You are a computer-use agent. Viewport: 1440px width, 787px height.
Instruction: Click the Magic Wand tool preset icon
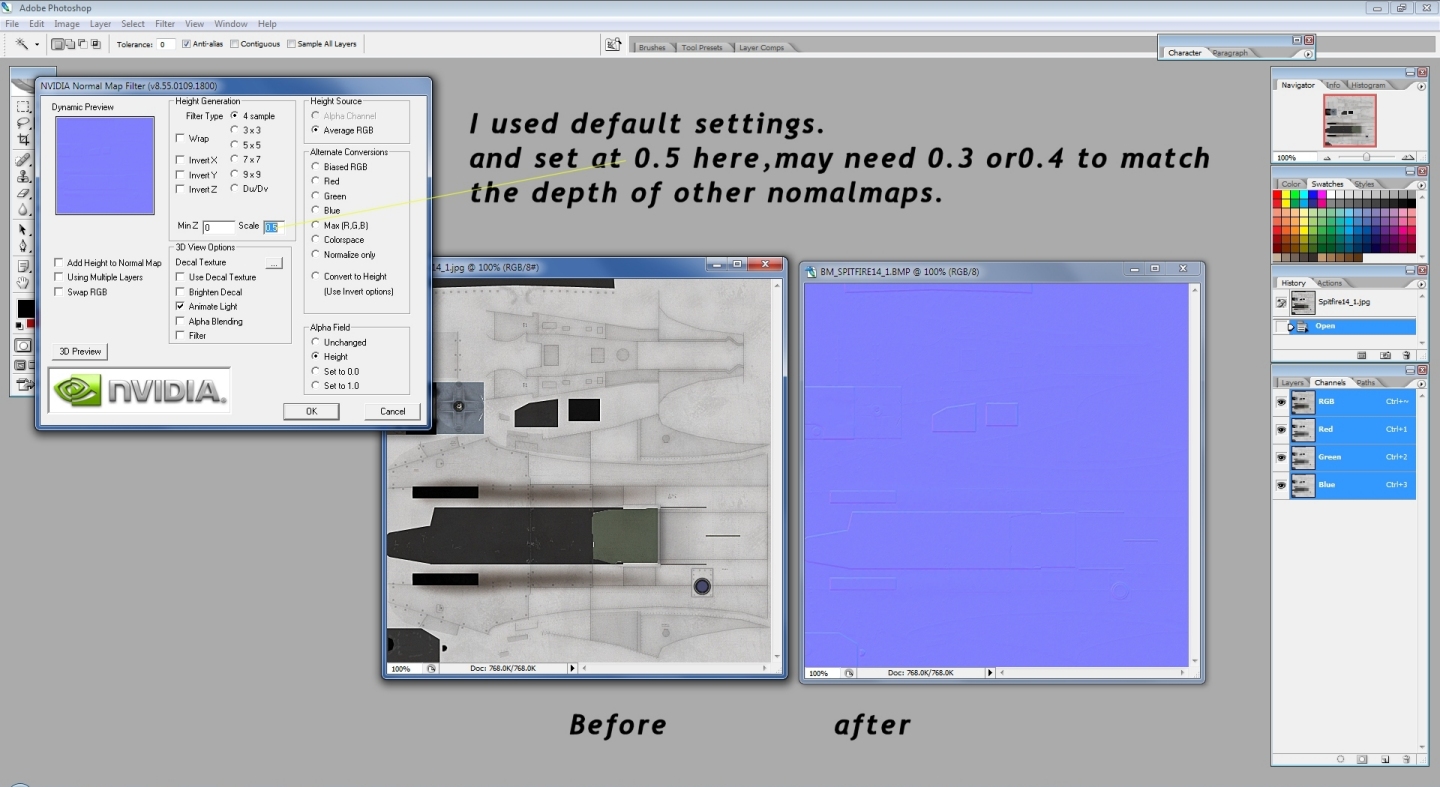point(21,44)
